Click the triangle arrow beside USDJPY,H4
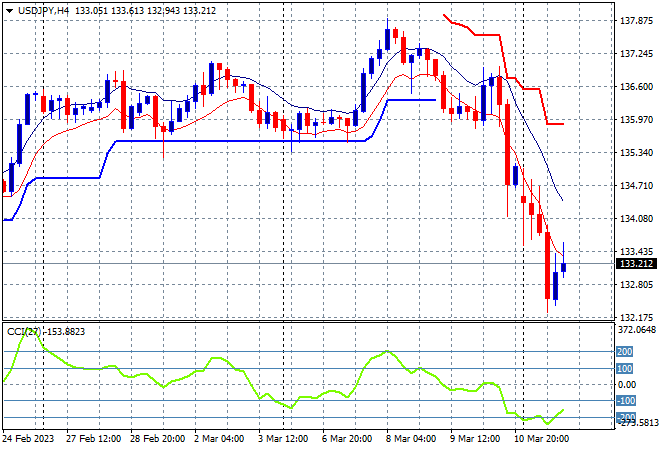 [9, 11]
